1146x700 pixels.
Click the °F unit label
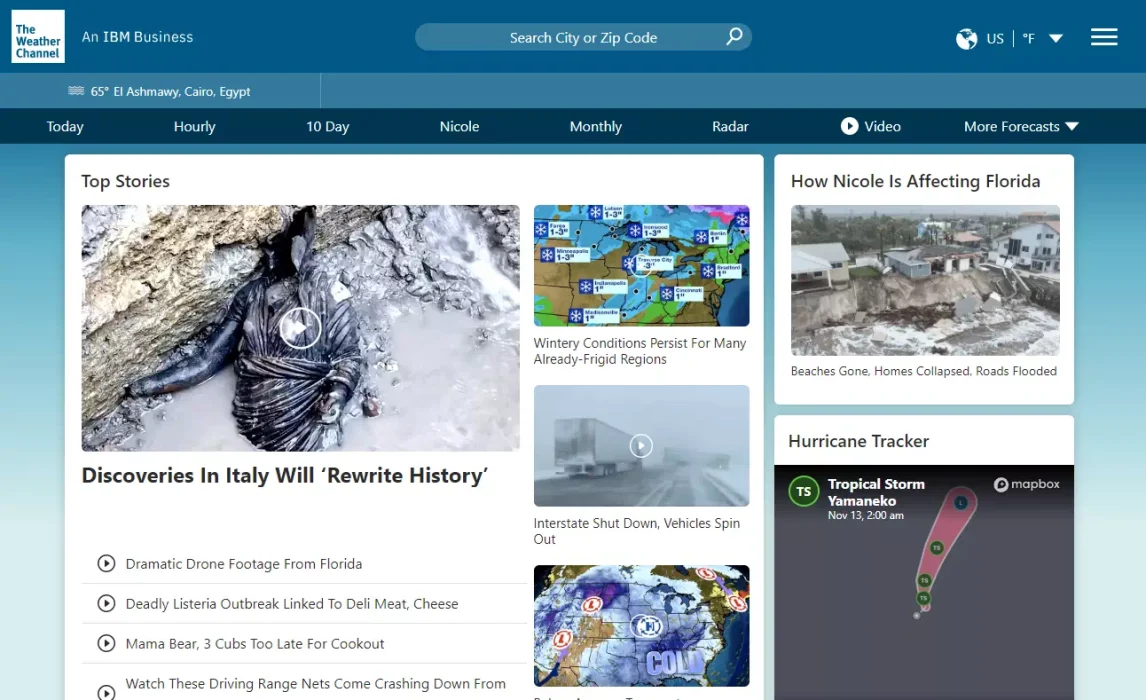[1028, 39]
